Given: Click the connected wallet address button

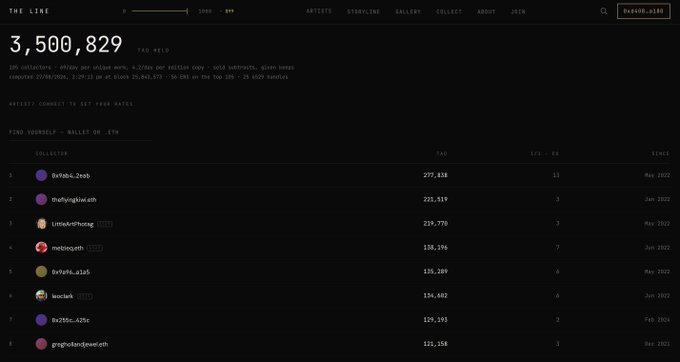Looking at the screenshot, I should tap(644, 11).
